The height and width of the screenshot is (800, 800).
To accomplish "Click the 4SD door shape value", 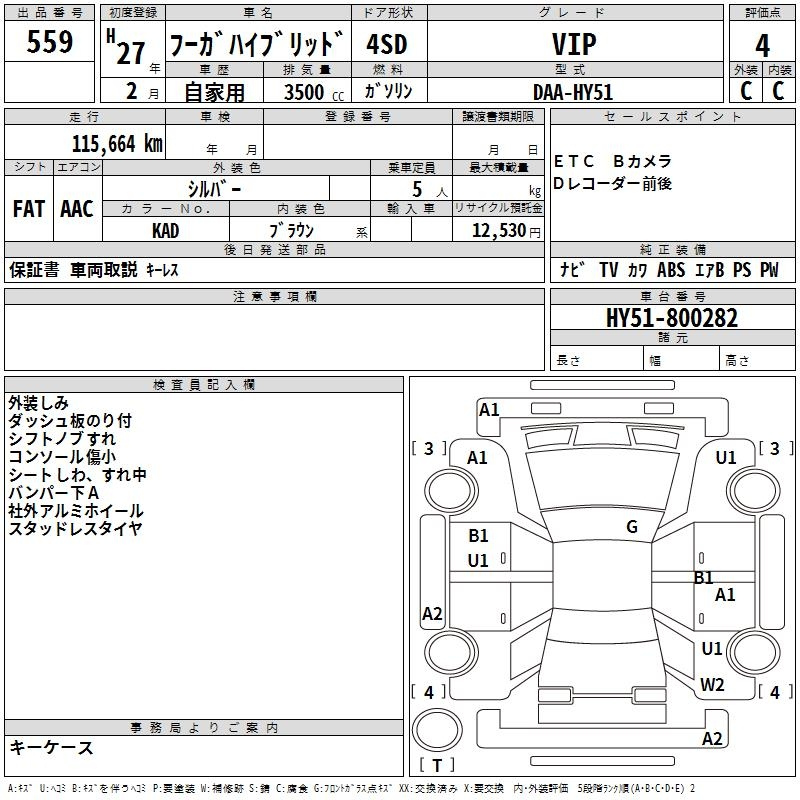I will point(389,44).
